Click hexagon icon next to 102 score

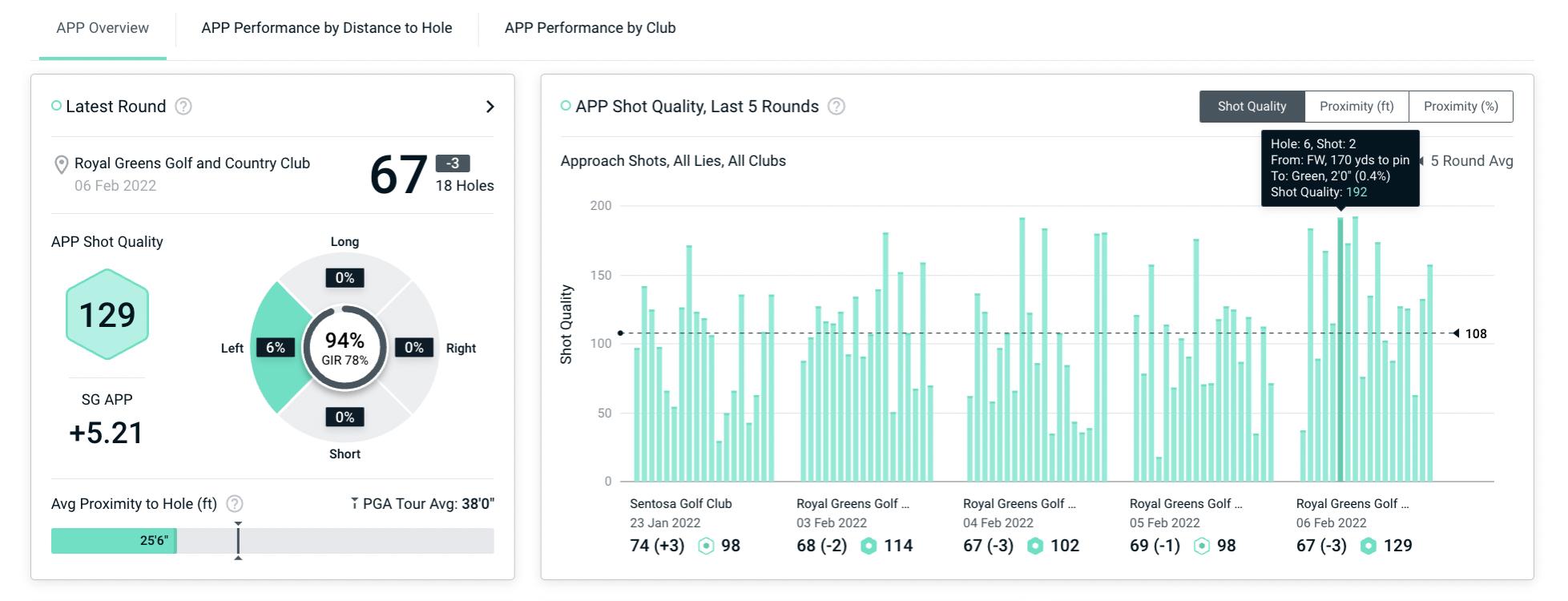1035,547
